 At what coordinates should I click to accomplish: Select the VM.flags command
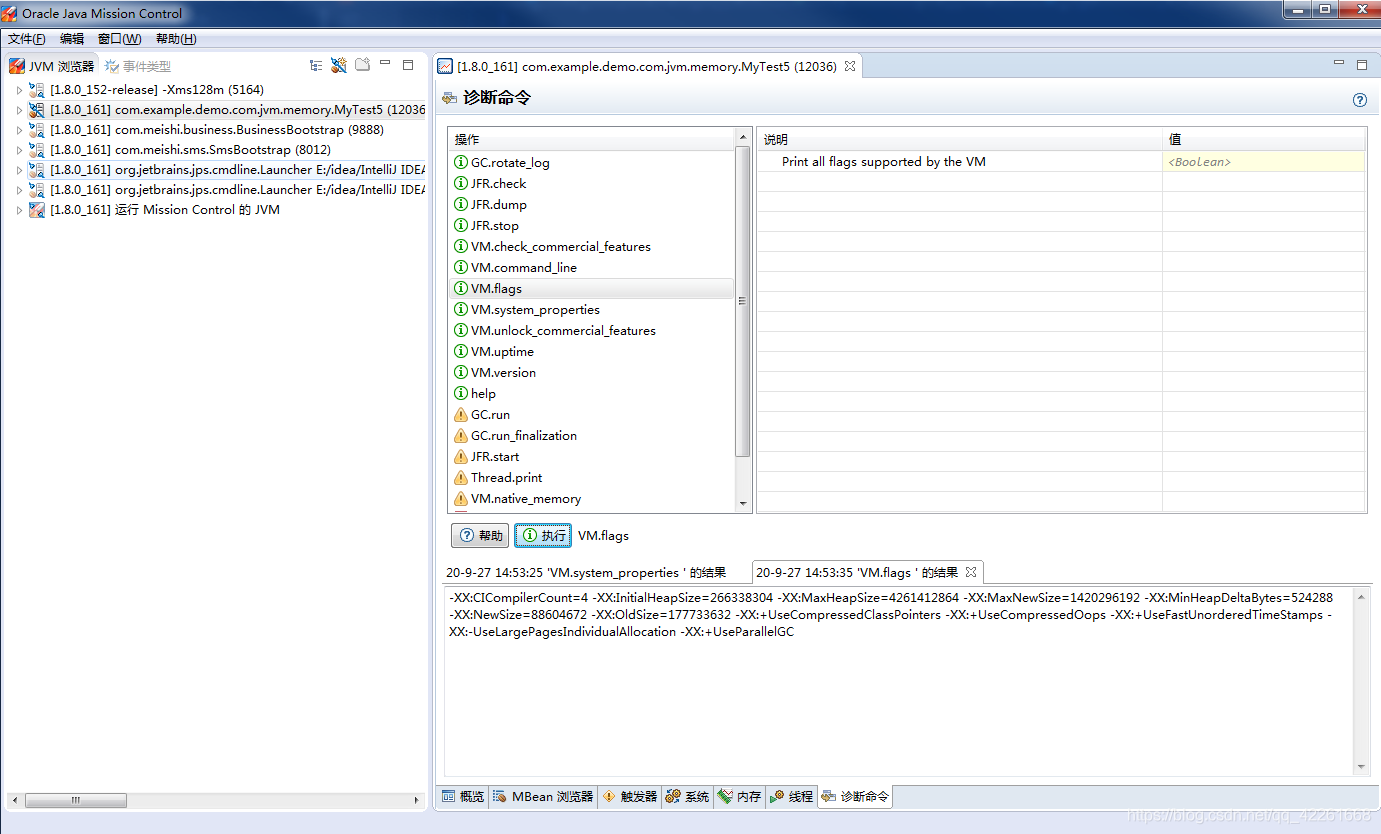(592, 288)
